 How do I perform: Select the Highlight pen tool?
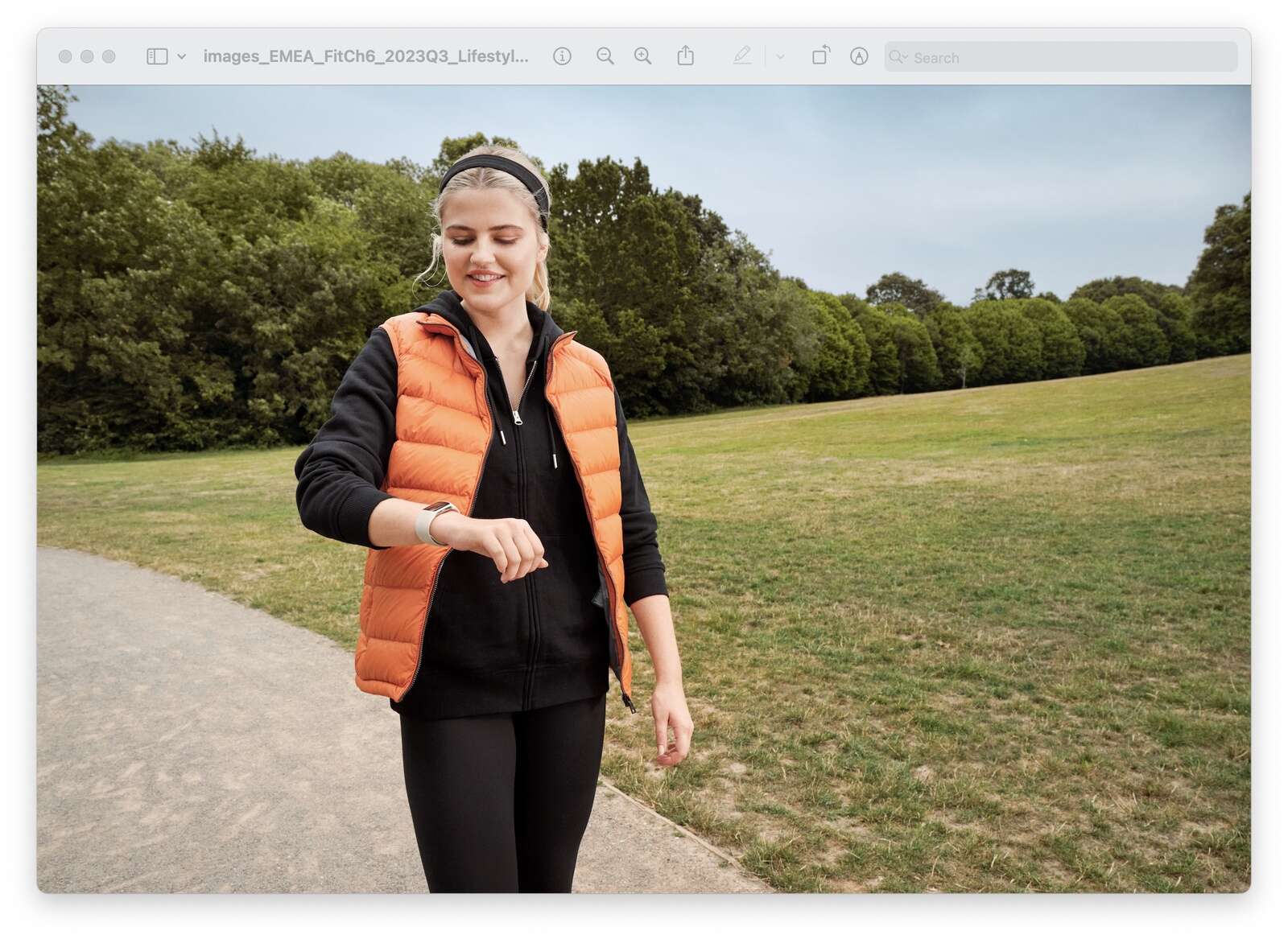741,56
